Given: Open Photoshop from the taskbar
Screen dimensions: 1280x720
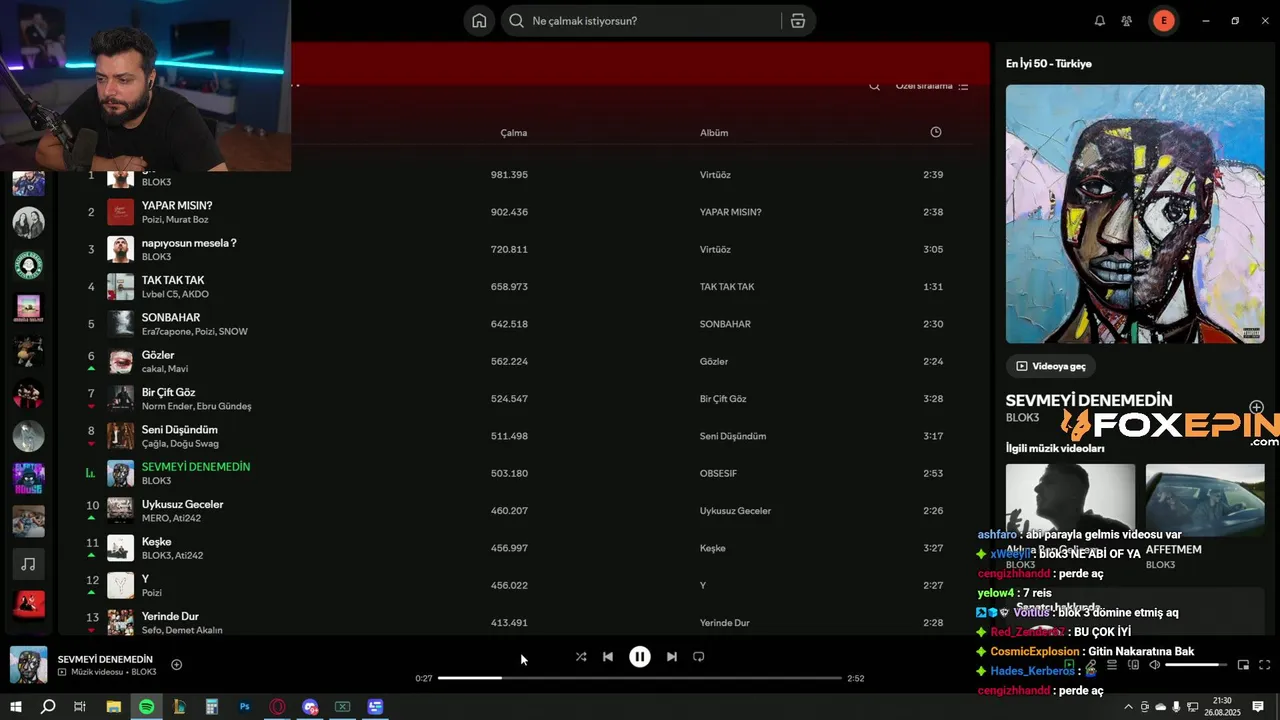Looking at the screenshot, I should (x=244, y=707).
